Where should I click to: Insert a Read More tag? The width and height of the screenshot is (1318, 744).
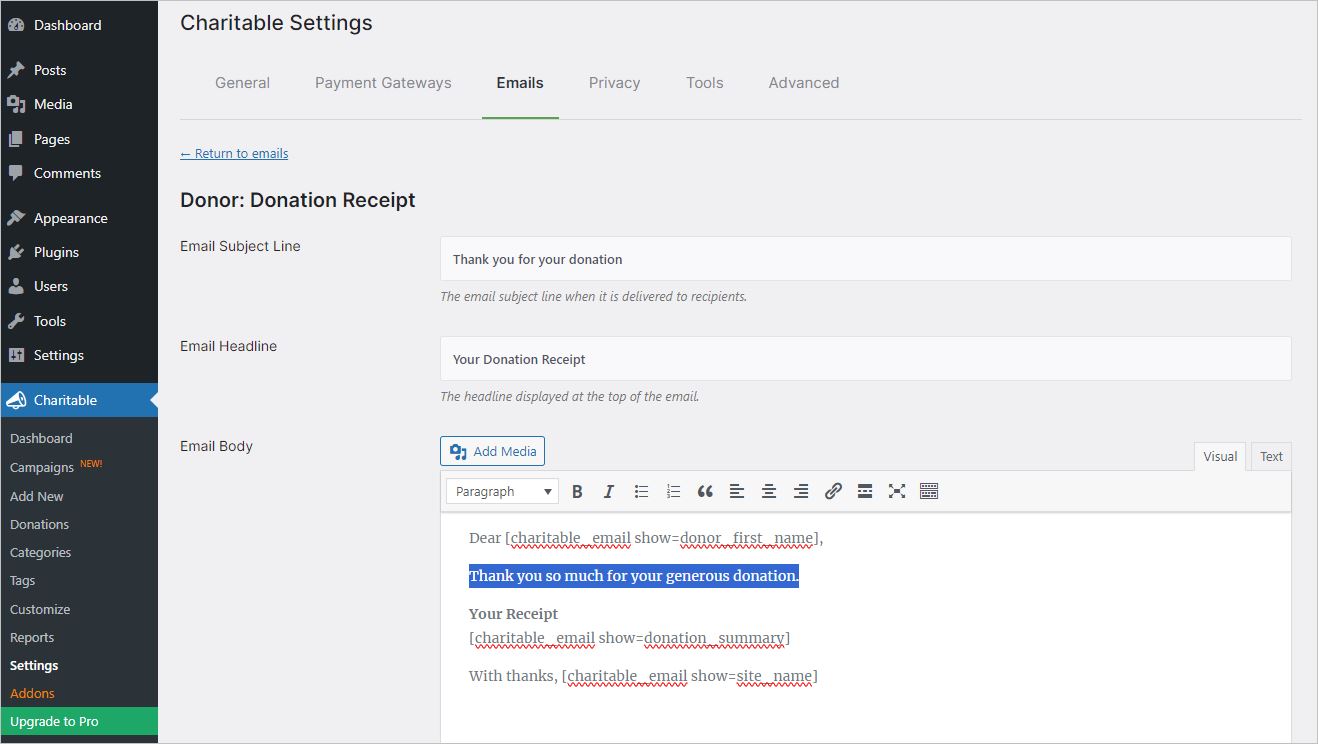point(865,491)
